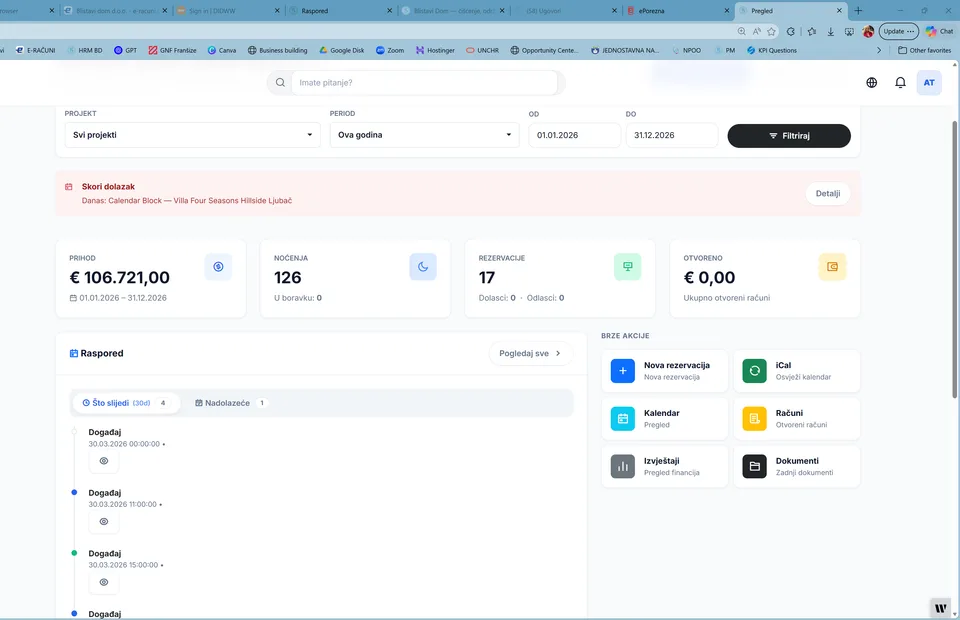
Task: Click the globe language icon
Action: tap(872, 83)
